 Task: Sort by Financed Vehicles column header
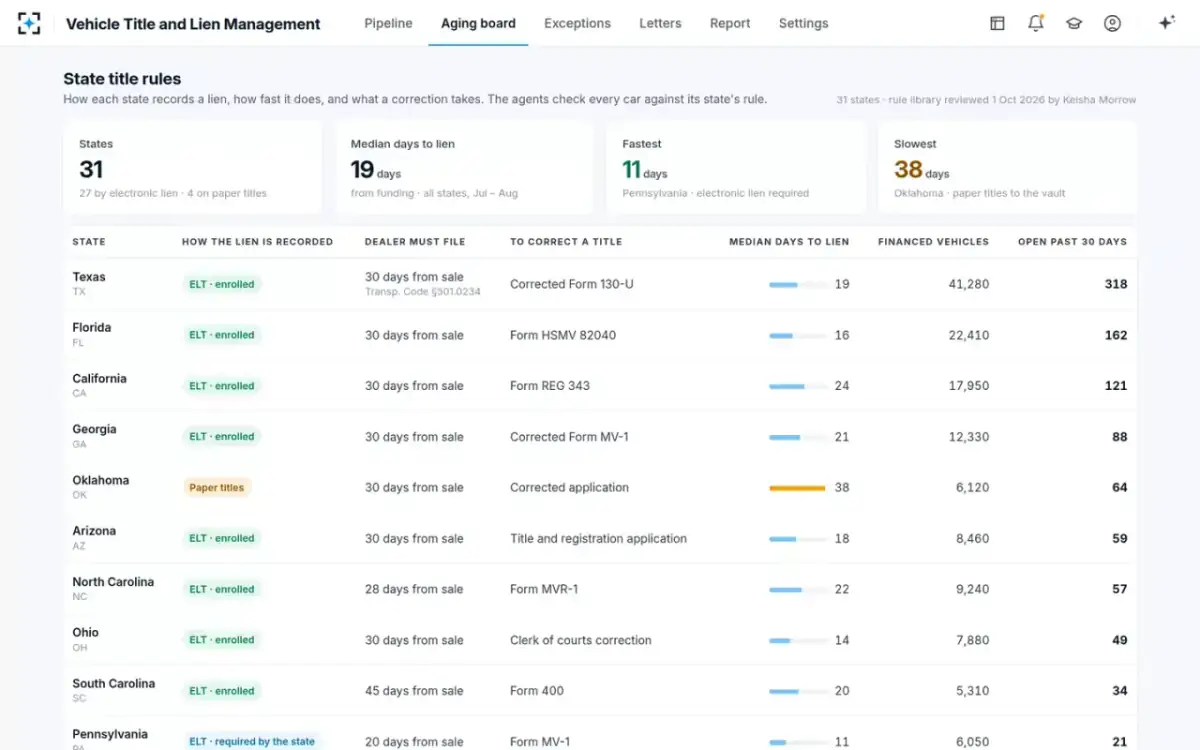933,242
